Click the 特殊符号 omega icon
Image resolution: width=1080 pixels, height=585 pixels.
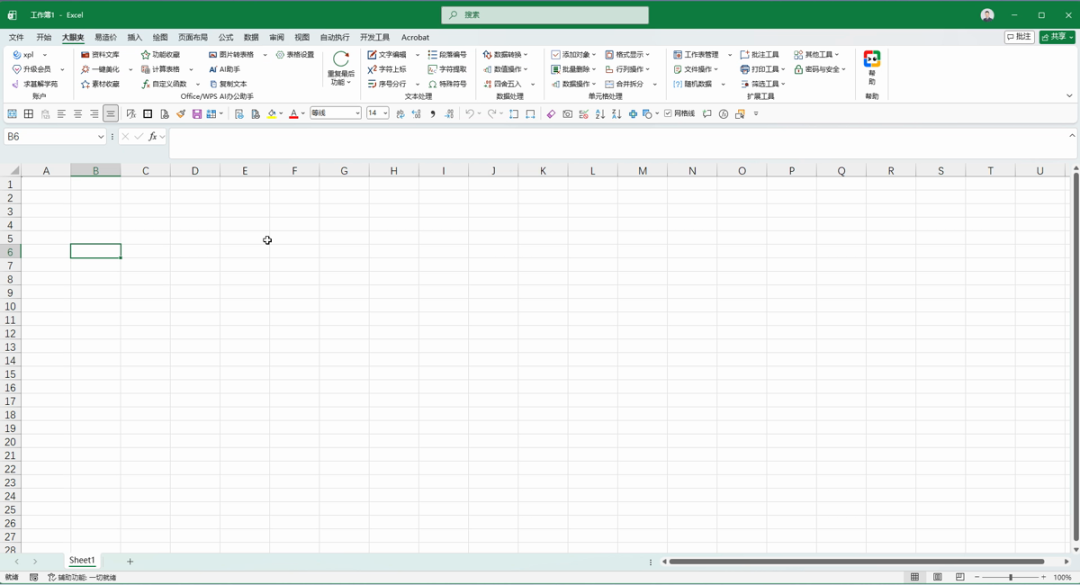pos(433,84)
